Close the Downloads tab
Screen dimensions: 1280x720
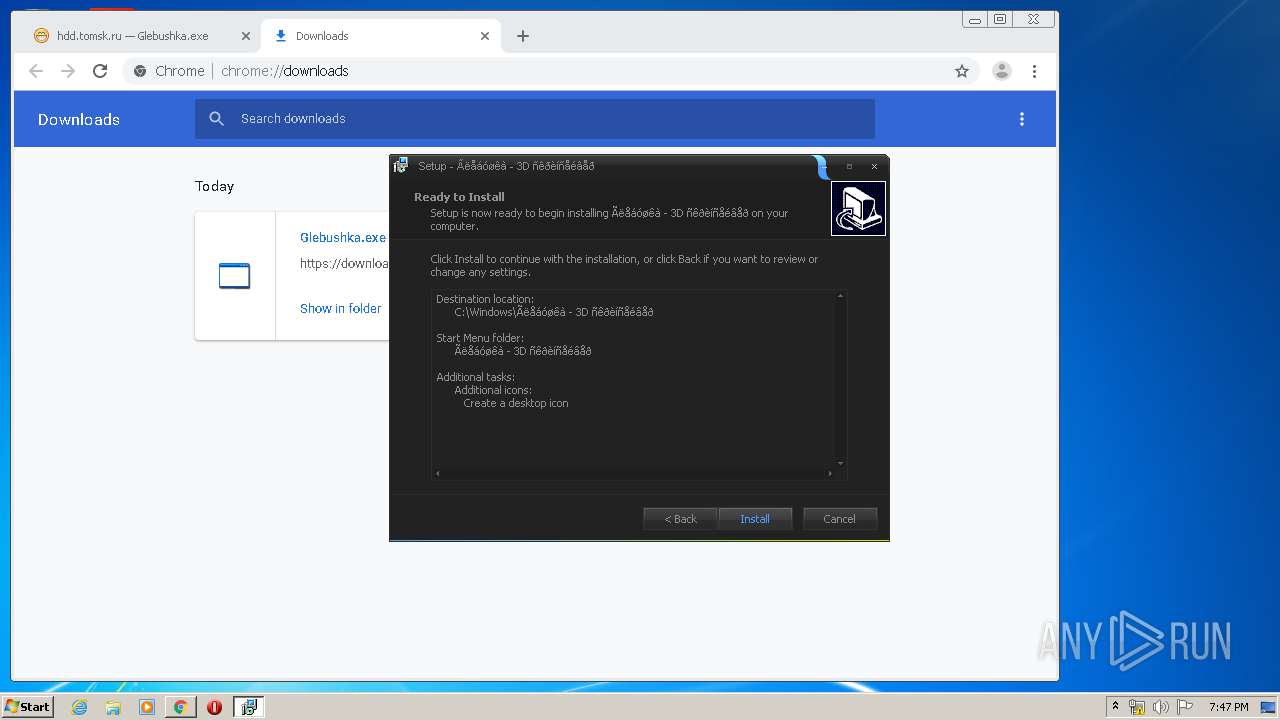click(485, 36)
